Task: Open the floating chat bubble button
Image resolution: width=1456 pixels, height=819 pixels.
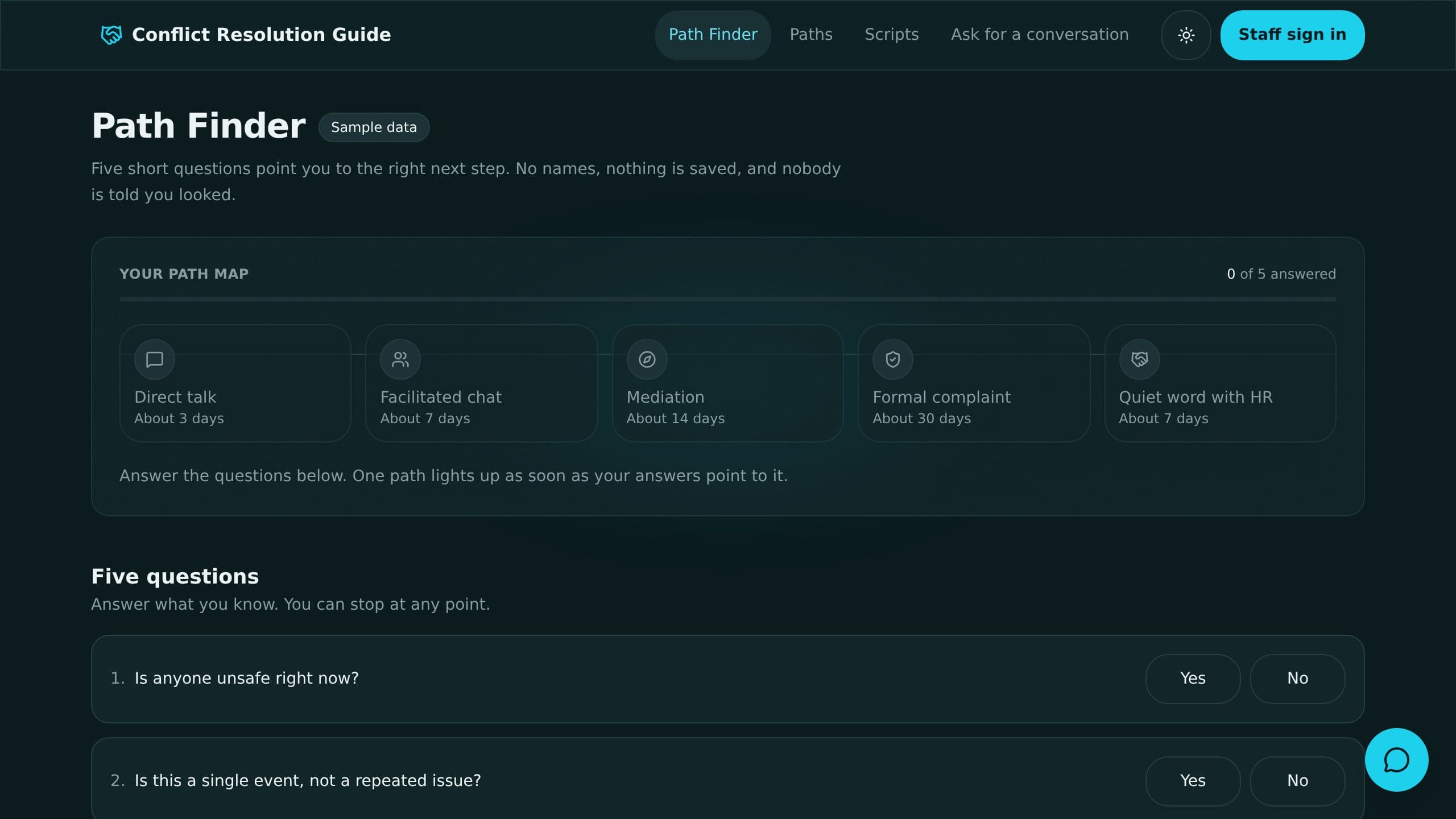Action: click(x=1396, y=760)
